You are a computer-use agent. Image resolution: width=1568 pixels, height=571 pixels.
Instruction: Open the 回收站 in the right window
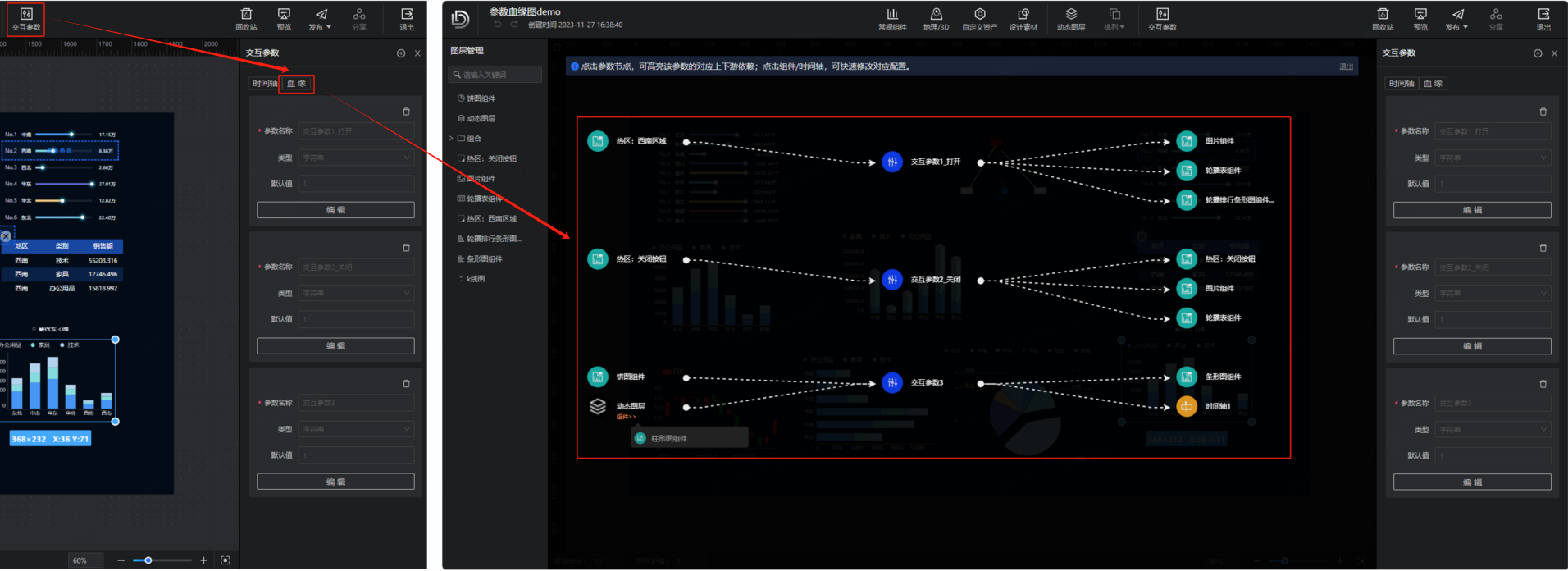(x=1383, y=19)
